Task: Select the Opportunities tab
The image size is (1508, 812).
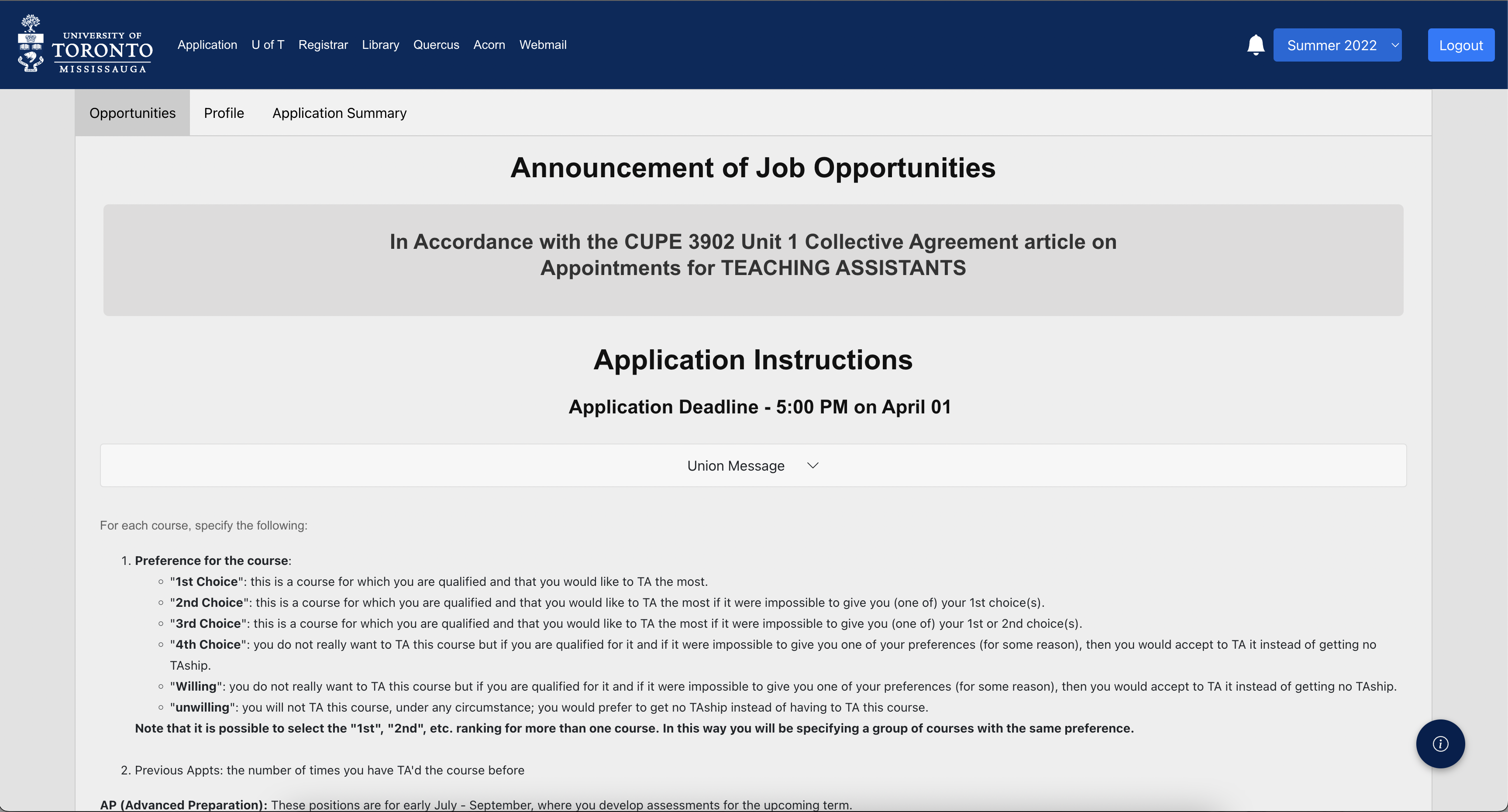Action: click(132, 112)
